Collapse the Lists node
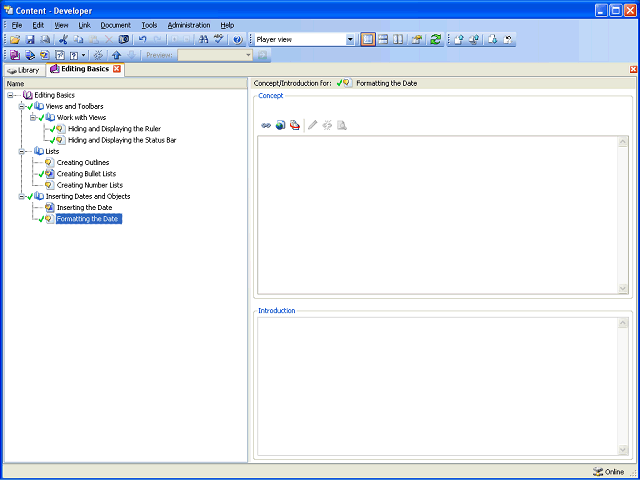640x480 pixels. pyautogui.click(x=22, y=151)
